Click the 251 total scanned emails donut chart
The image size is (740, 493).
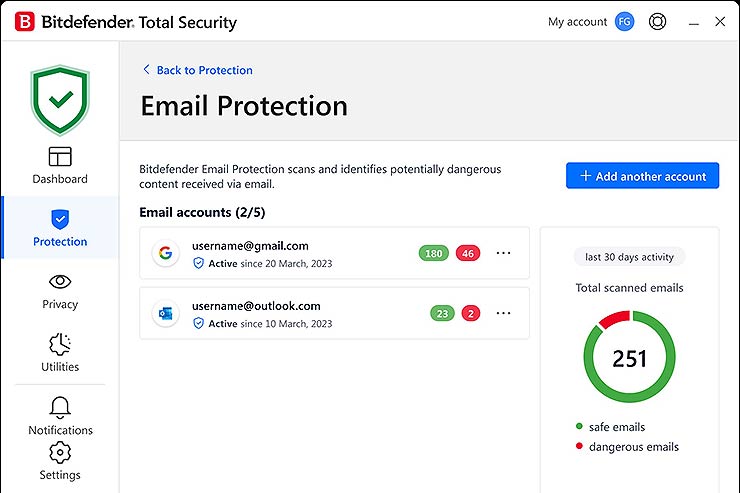pyautogui.click(x=629, y=357)
